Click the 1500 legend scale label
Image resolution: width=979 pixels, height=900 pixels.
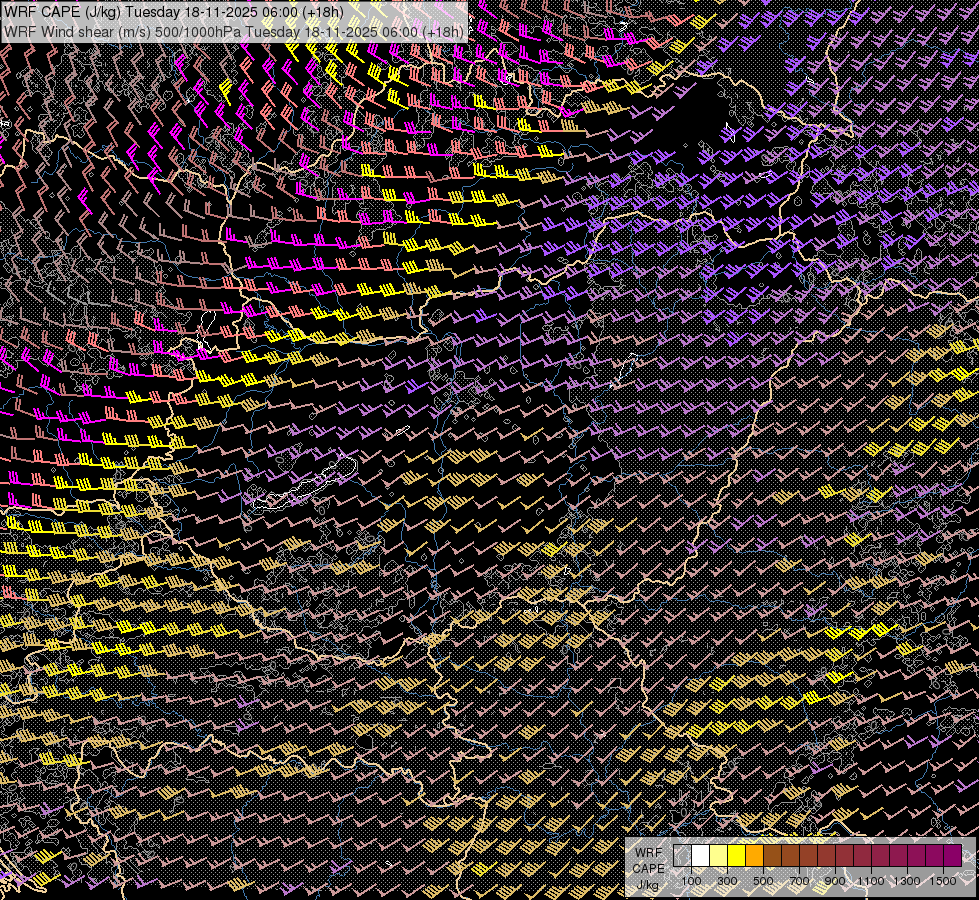tap(943, 881)
